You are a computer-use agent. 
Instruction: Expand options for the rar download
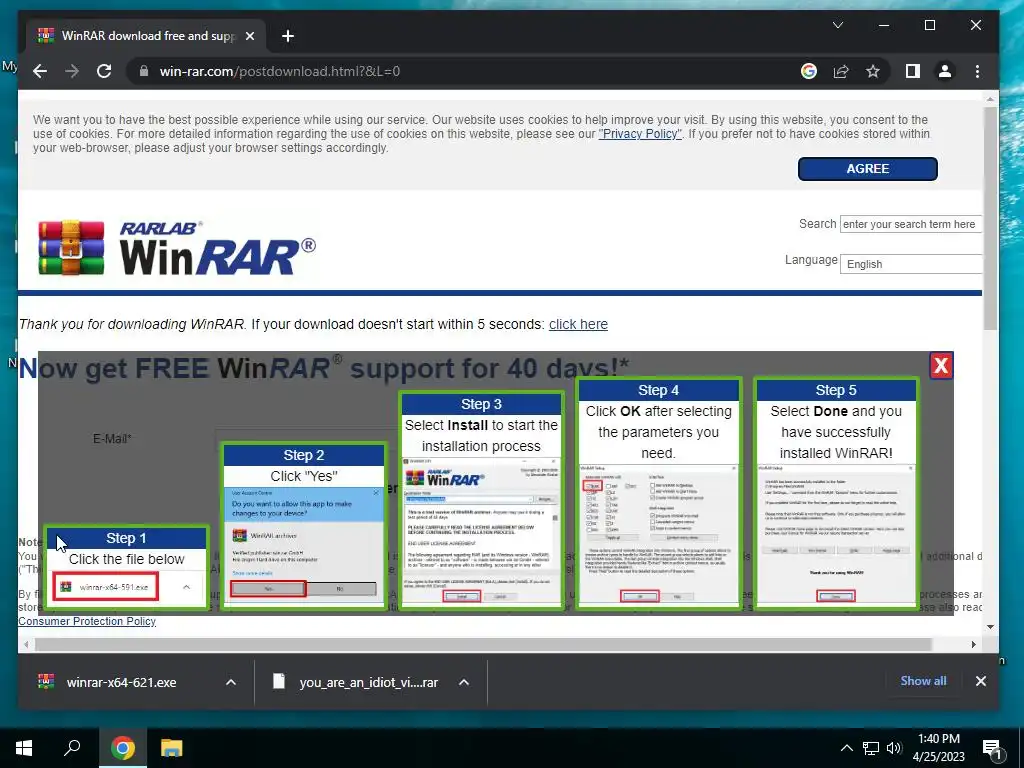click(x=464, y=682)
